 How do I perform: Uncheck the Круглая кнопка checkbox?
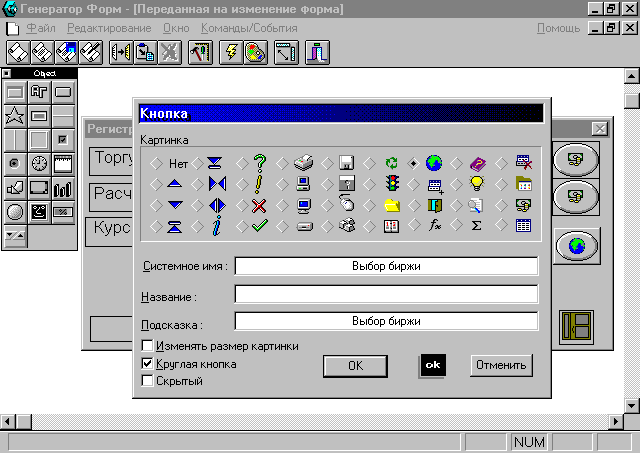[x=148, y=364]
